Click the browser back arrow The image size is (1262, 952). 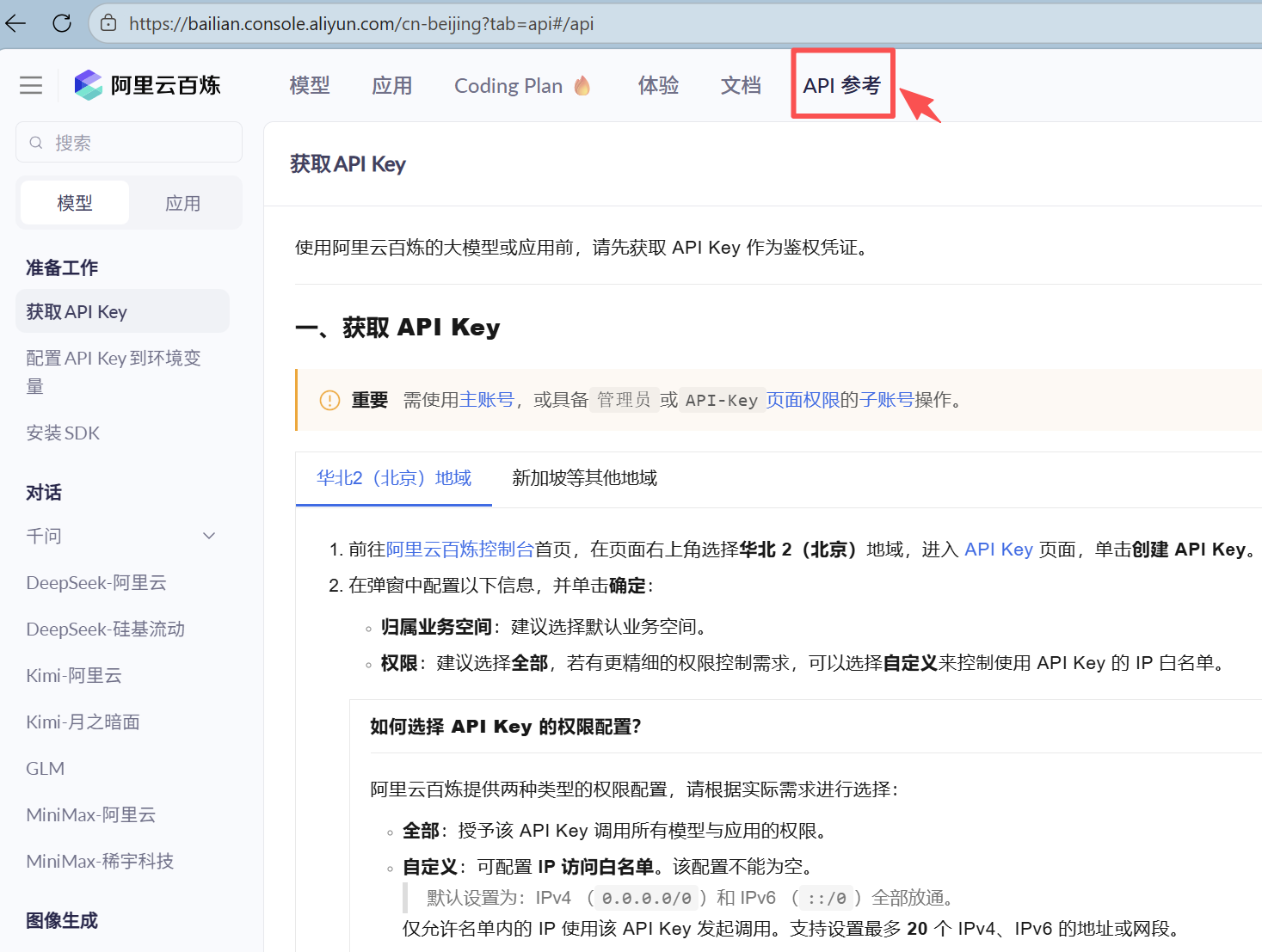click(15, 23)
